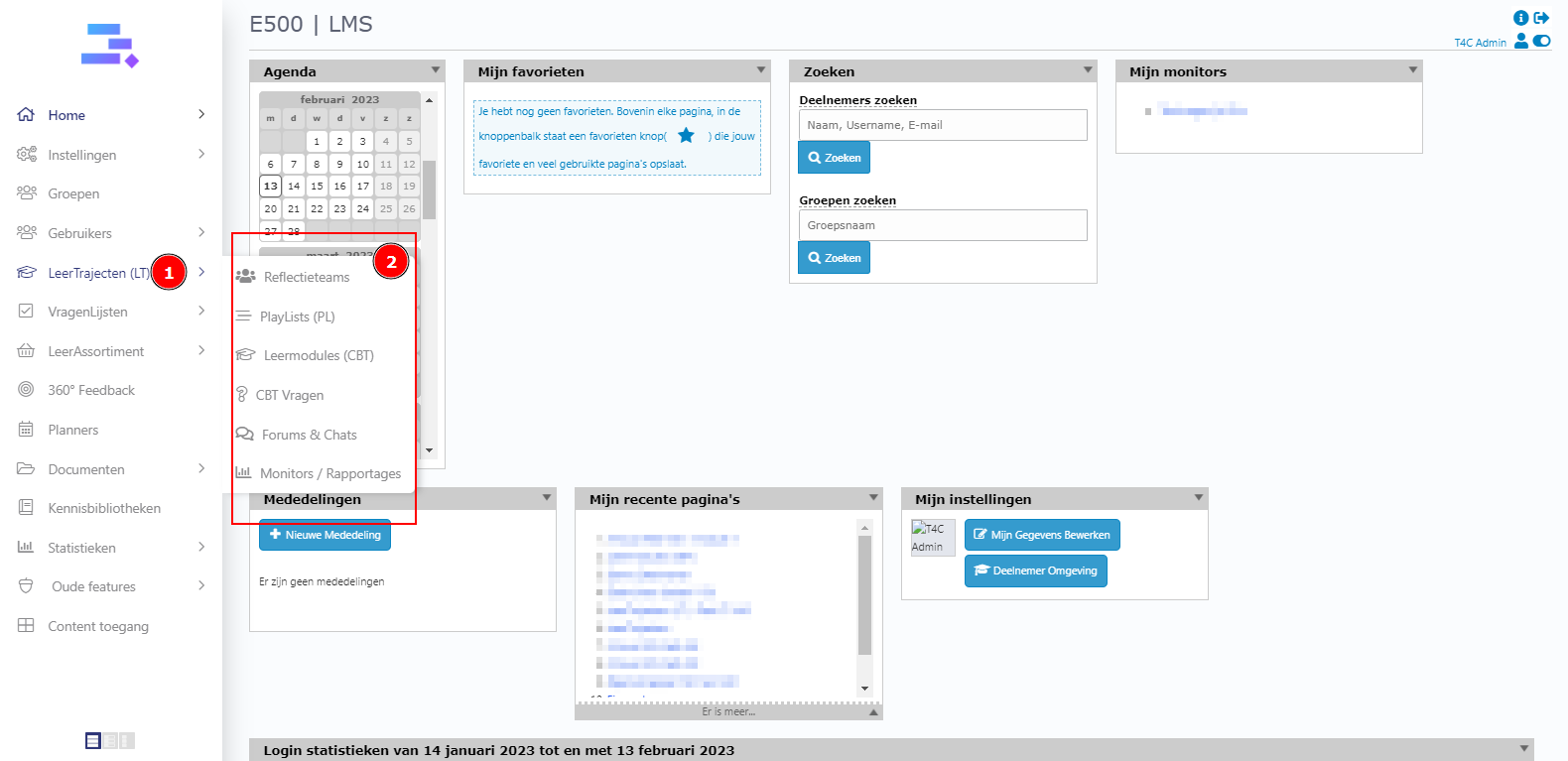Select the icons-only sidebar layout option
1568x761 pixels.
pyautogui.click(x=127, y=740)
